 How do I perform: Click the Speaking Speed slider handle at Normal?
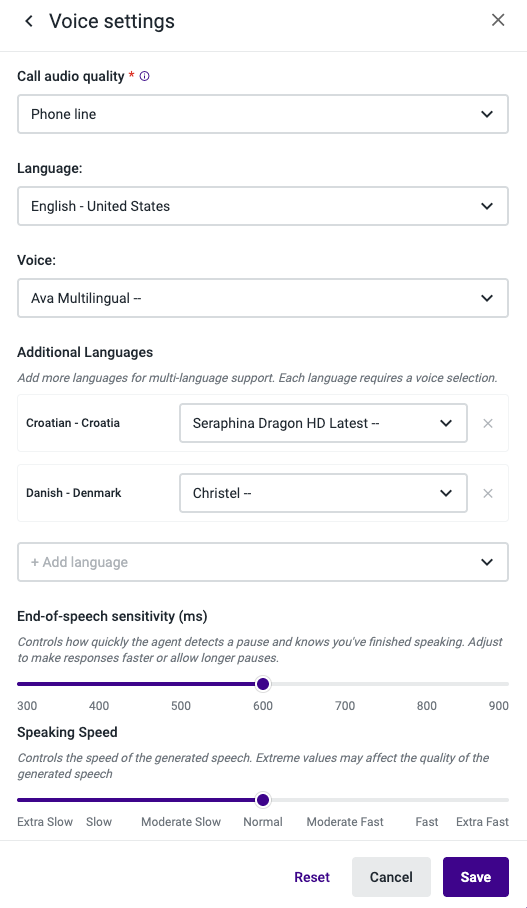coord(263,800)
